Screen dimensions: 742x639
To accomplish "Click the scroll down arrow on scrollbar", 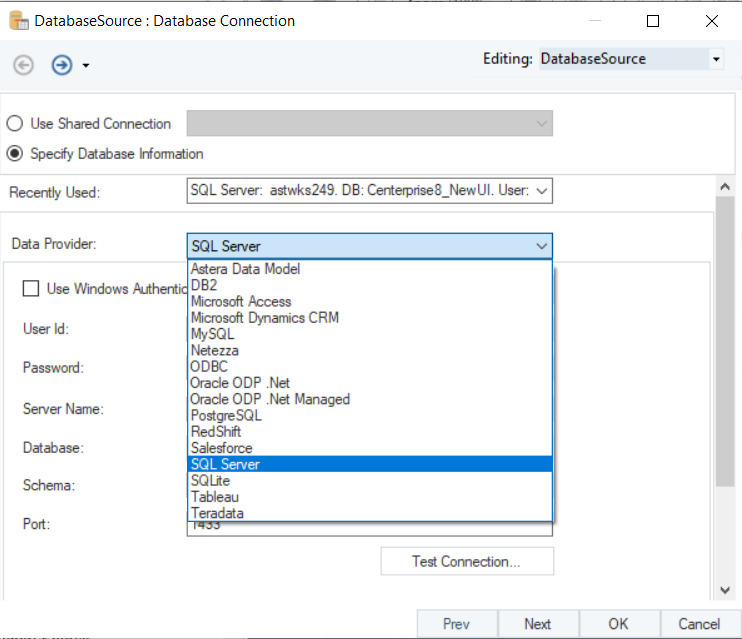I will click(x=725, y=590).
